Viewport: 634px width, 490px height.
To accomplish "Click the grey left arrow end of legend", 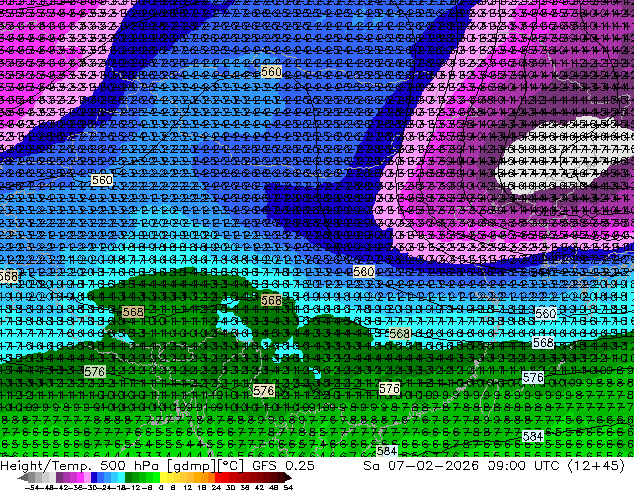I will 22,477.
